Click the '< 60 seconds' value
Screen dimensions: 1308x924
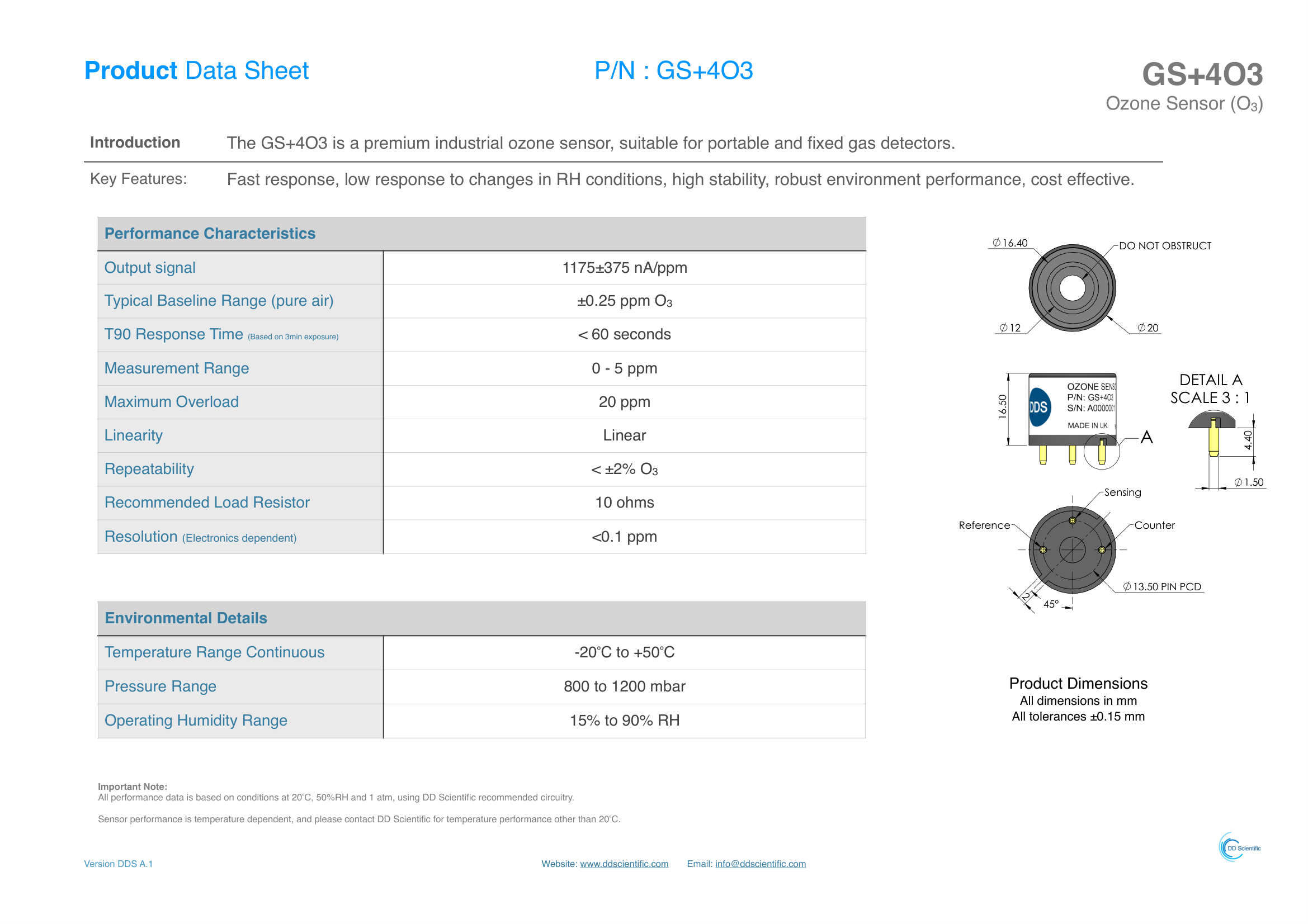625,334
